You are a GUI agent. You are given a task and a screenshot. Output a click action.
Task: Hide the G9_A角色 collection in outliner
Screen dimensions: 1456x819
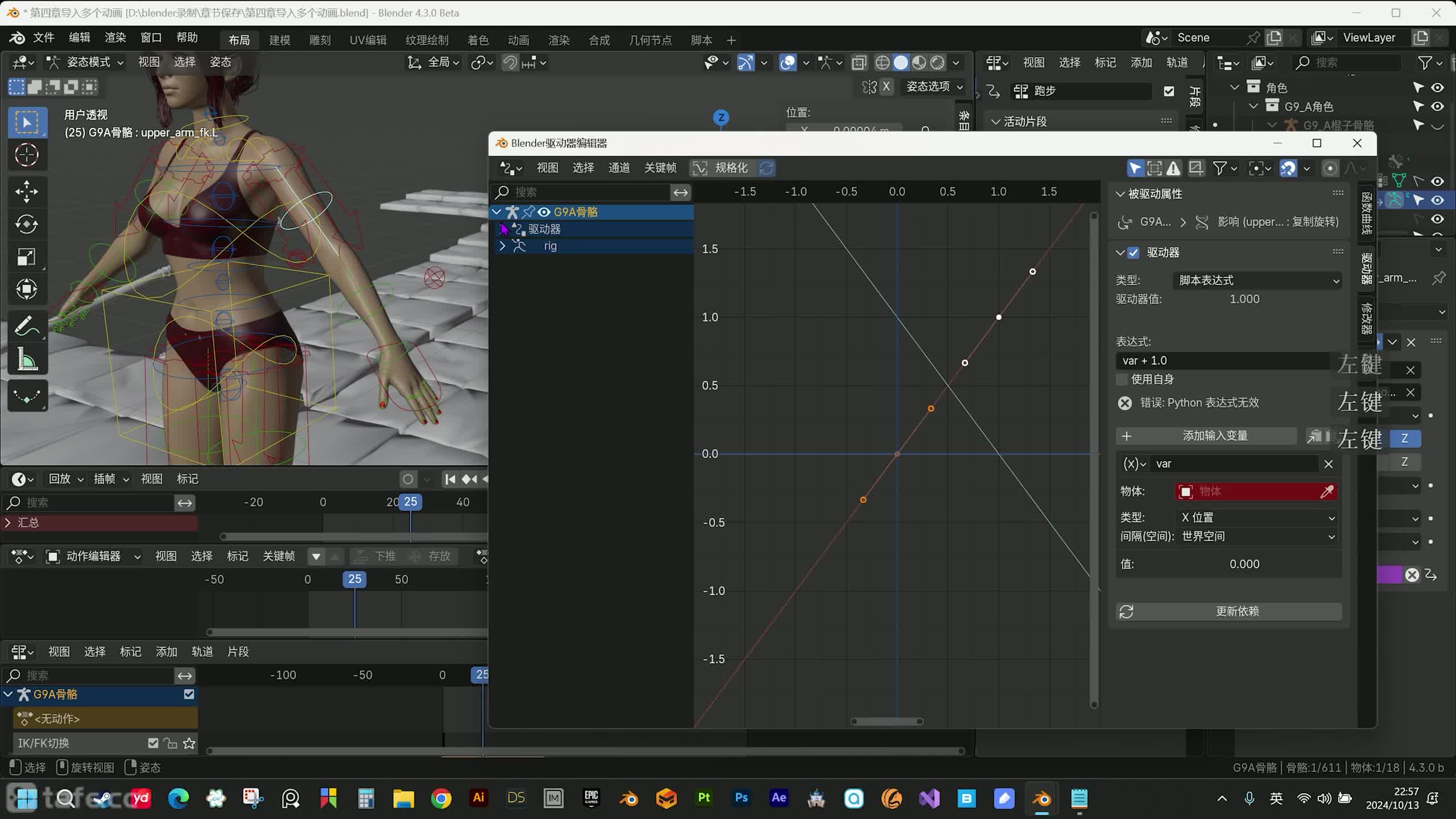coord(1438,106)
